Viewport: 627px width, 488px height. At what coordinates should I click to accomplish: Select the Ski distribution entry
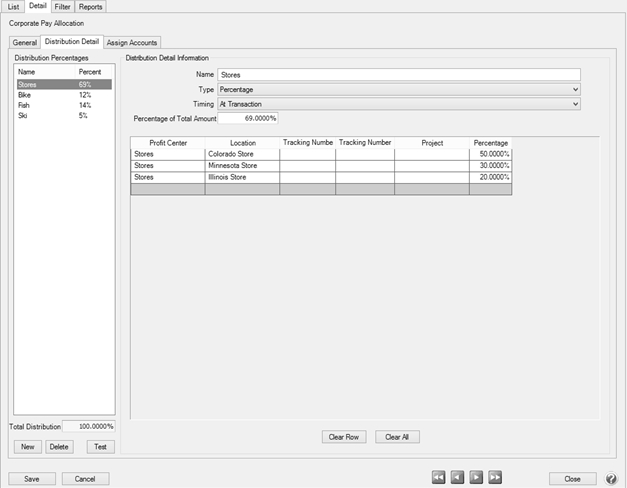pos(23,115)
